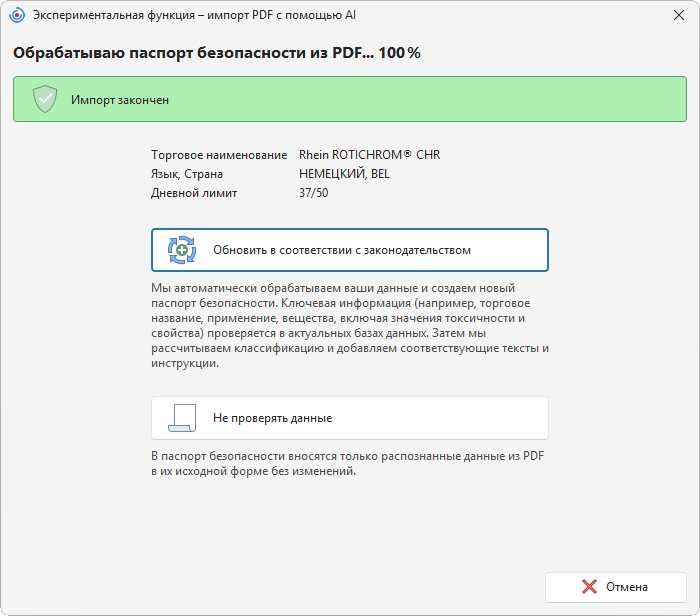Cancel the import with Отмена
Image resolution: width=700 pixels, height=616 pixels.
pos(616,587)
